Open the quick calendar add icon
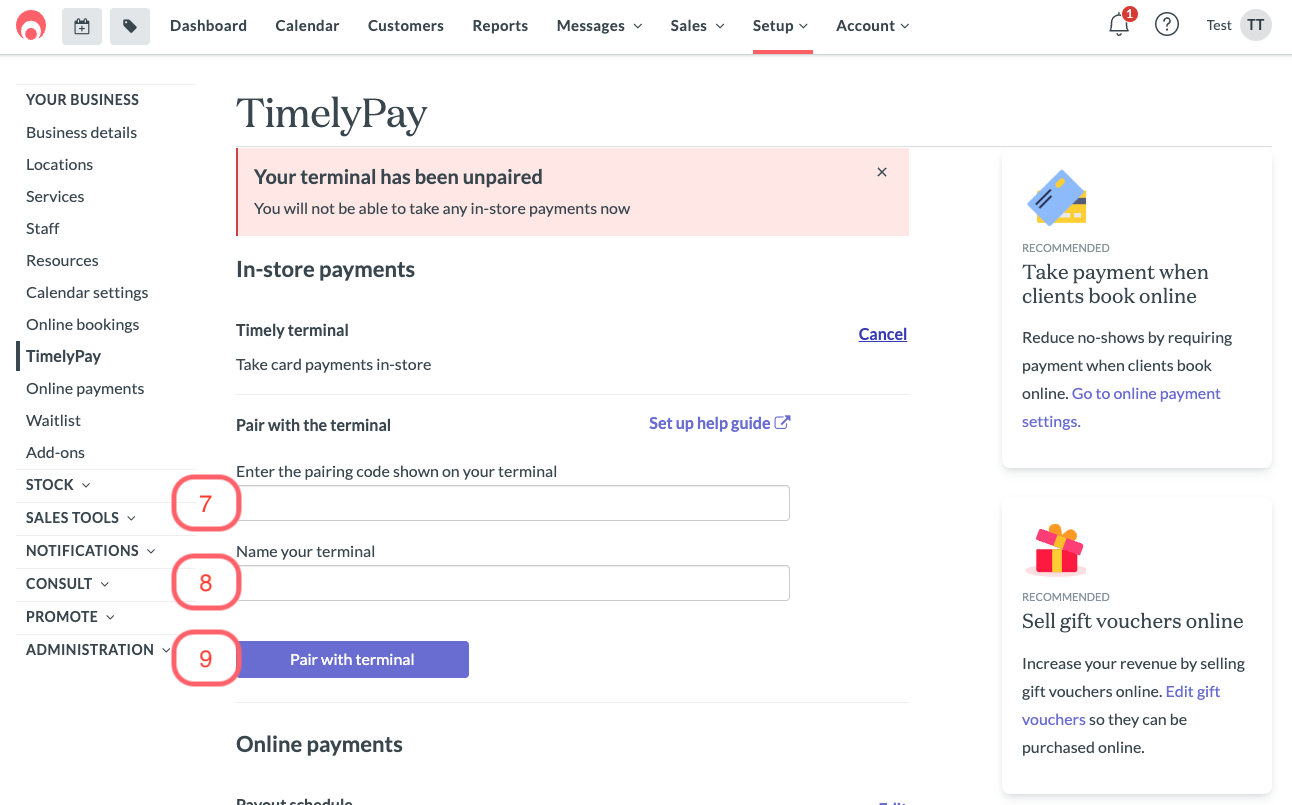1292x805 pixels. click(x=82, y=26)
